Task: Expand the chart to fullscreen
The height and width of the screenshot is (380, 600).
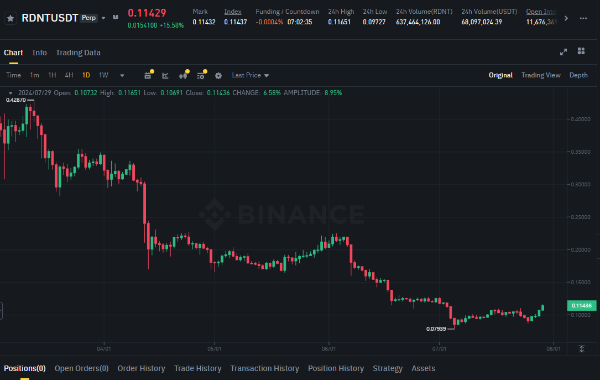Action: click(563, 52)
